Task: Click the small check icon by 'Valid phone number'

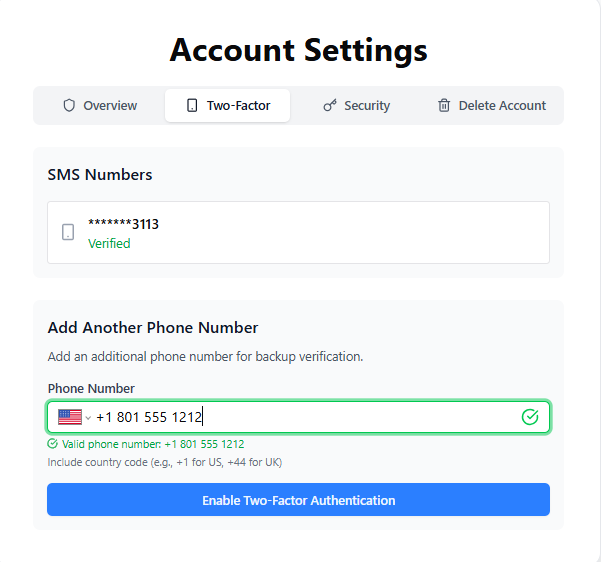Action: tap(52, 444)
